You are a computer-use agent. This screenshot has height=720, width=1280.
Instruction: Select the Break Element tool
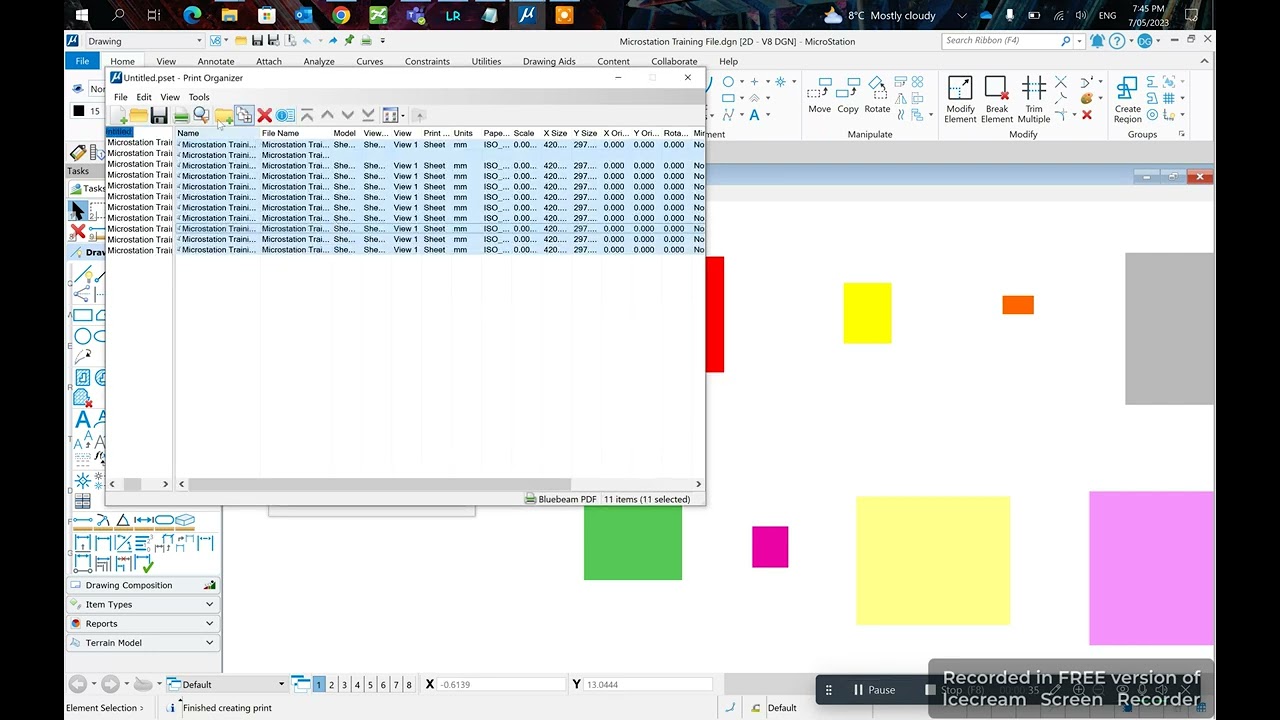click(996, 100)
